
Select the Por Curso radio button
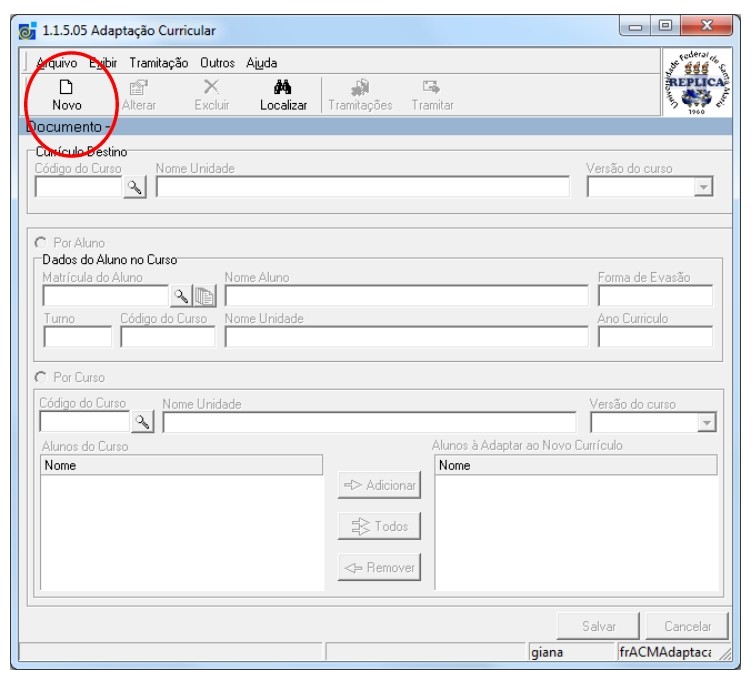click(41, 378)
